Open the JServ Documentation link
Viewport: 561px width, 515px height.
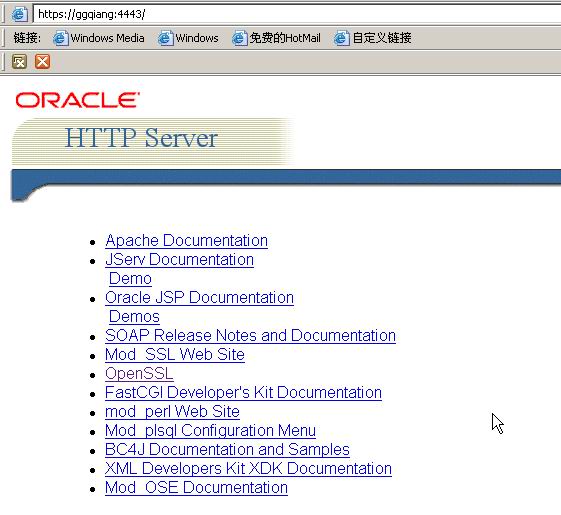click(x=180, y=259)
